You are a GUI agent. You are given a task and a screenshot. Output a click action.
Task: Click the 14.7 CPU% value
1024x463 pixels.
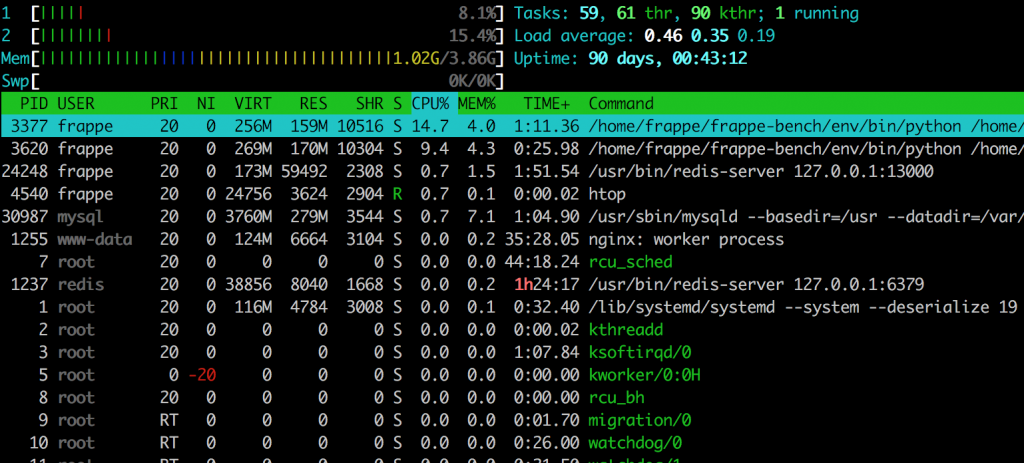(x=430, y=126)
